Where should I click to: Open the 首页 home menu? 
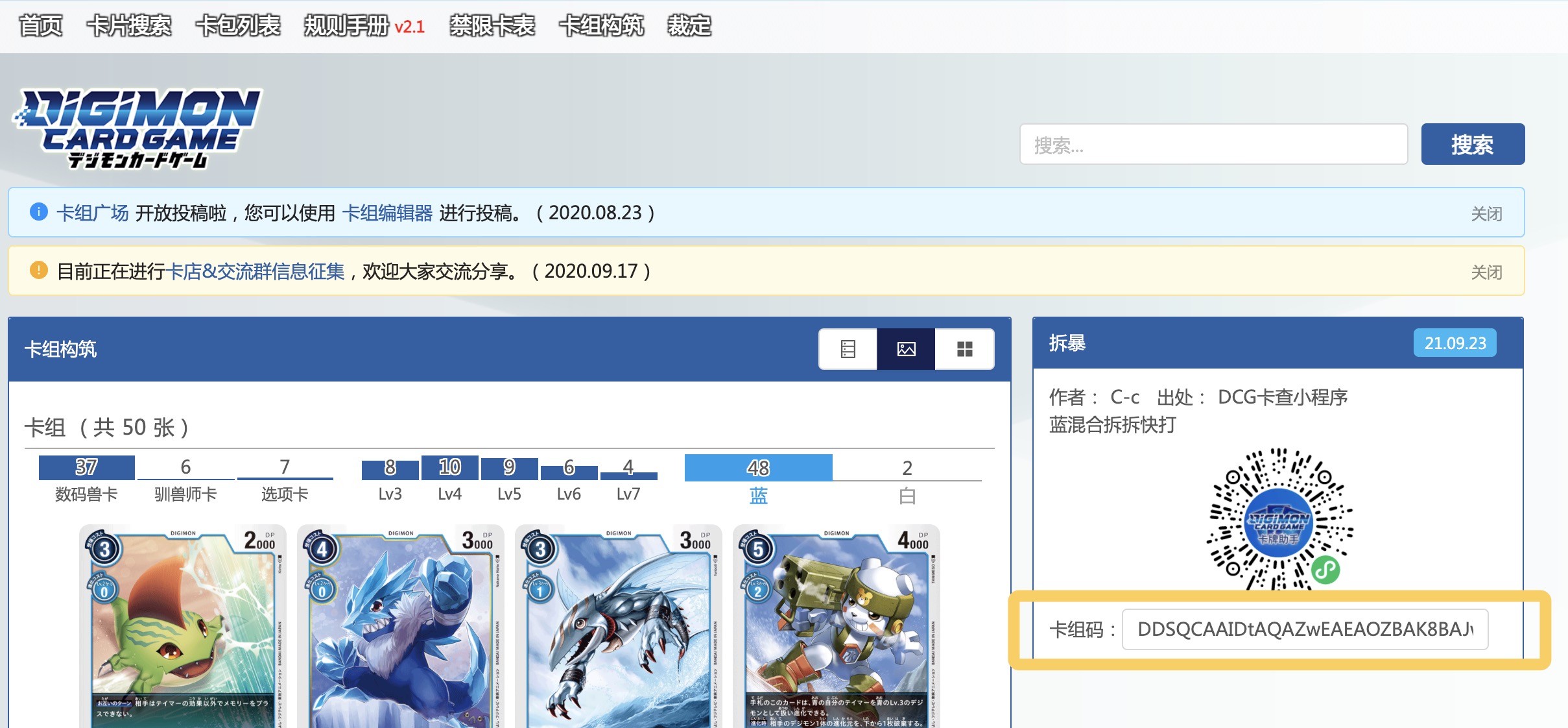click(x=40, y=26)
